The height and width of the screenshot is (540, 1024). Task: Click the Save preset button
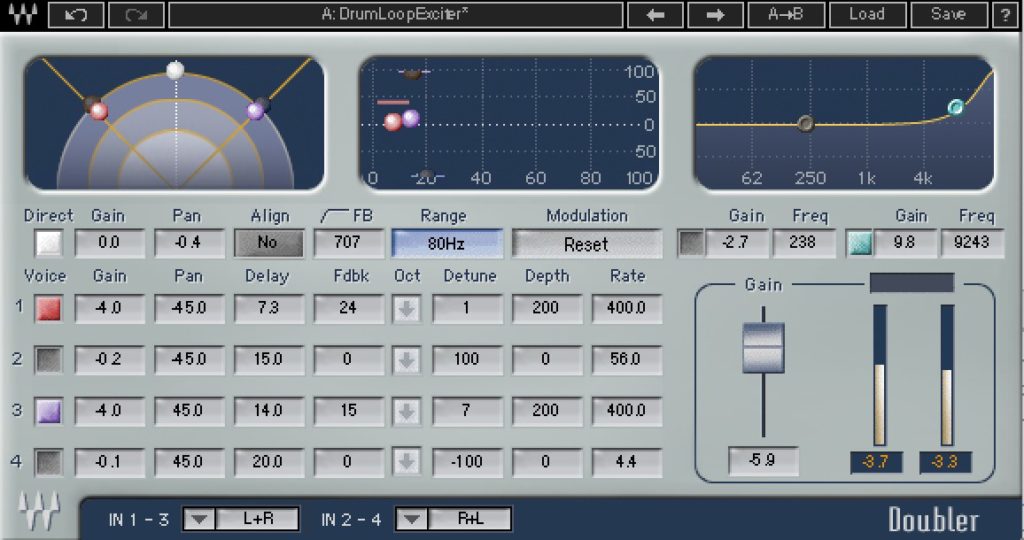coord(948,14)
